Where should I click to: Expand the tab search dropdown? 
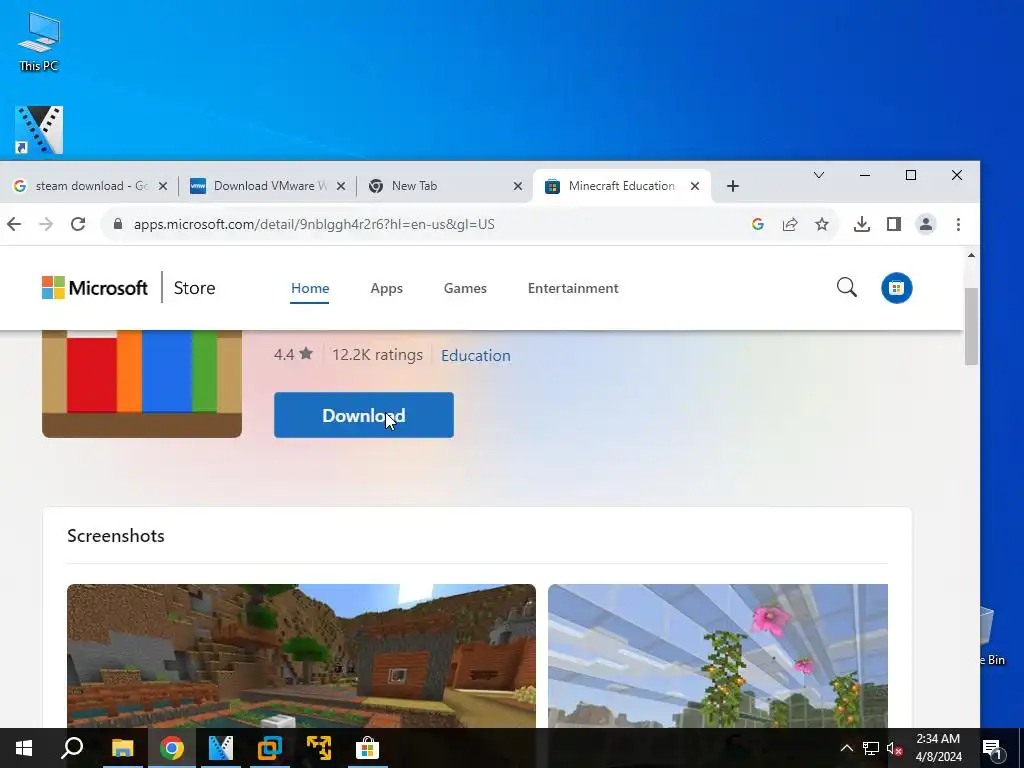[x=818, y=175]
